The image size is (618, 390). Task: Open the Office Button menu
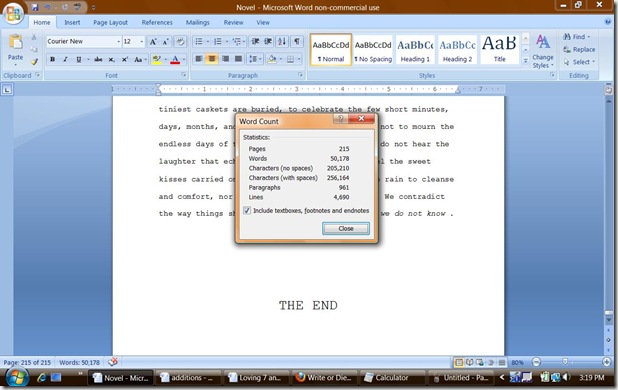pyautogui.click(x=13, y=13)
